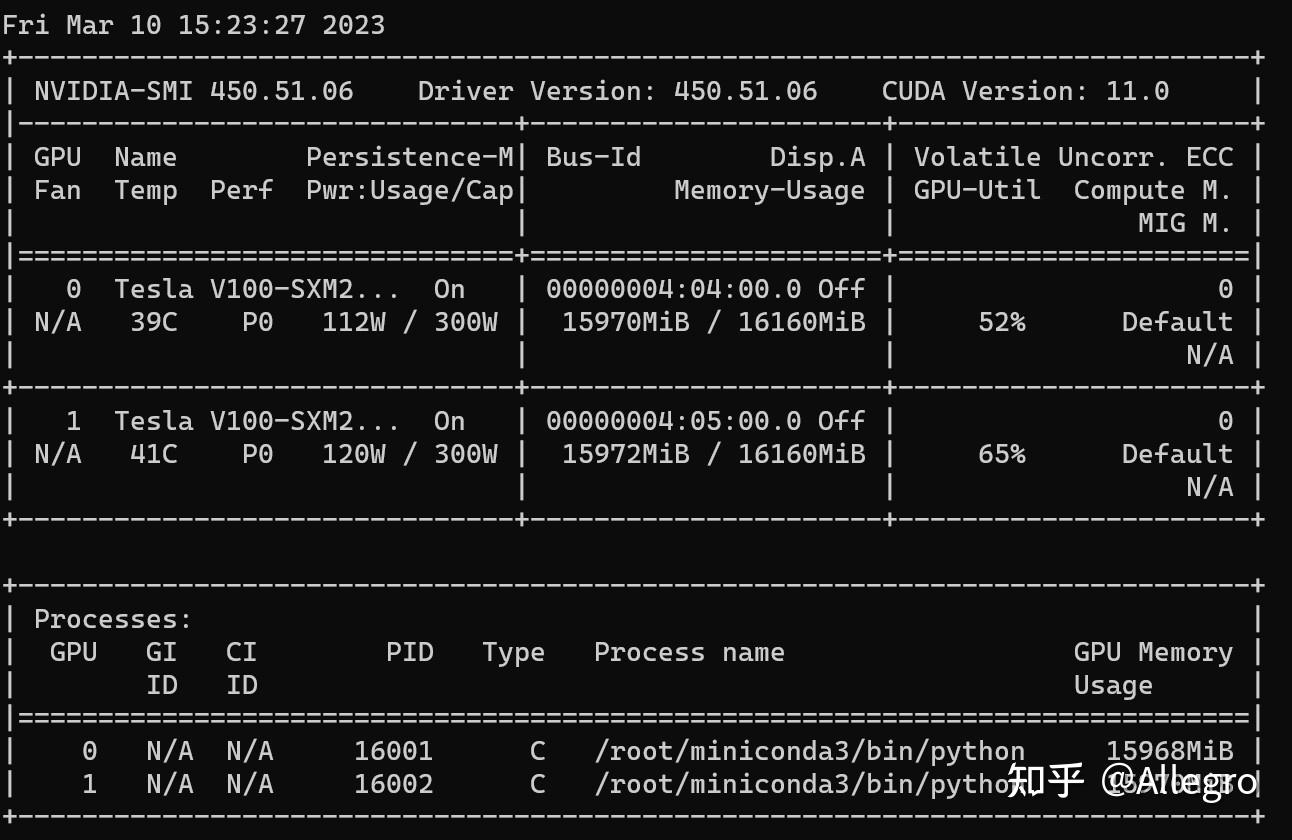Select process ID 16002
Image resolution: width=1292 pixels, height=840 pixels.
(x=393, y=784)
